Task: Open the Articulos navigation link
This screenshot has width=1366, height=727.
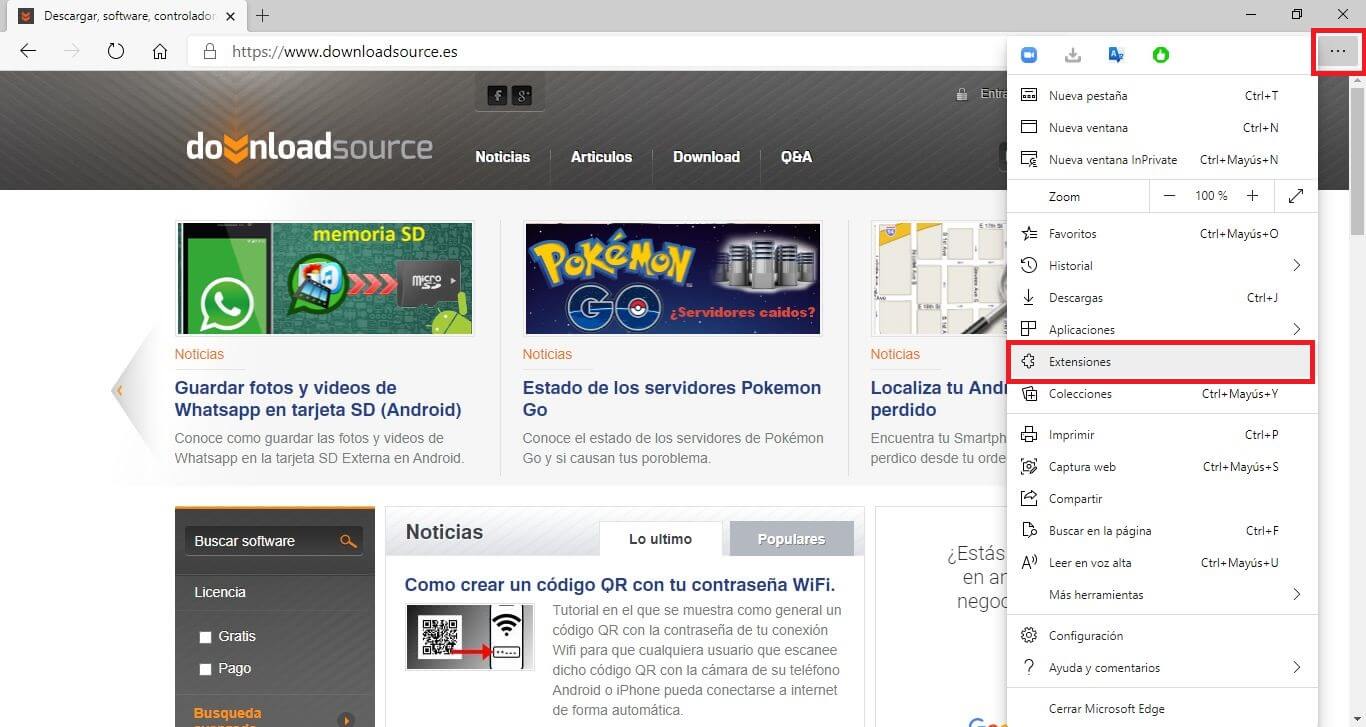Action: [601, 157]
